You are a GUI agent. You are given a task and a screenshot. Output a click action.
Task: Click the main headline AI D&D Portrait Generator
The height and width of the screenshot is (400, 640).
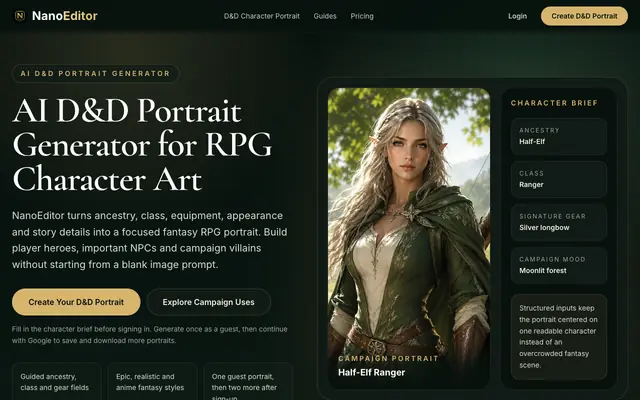(142, 145)
